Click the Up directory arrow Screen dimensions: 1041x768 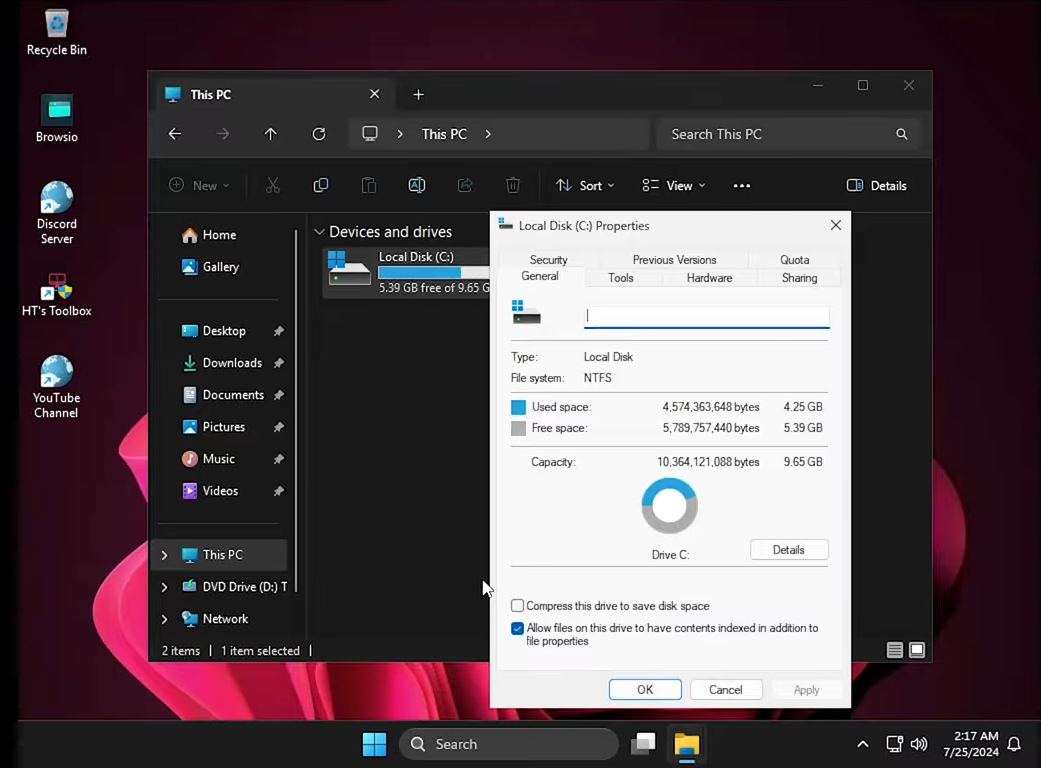pos(270,134)
